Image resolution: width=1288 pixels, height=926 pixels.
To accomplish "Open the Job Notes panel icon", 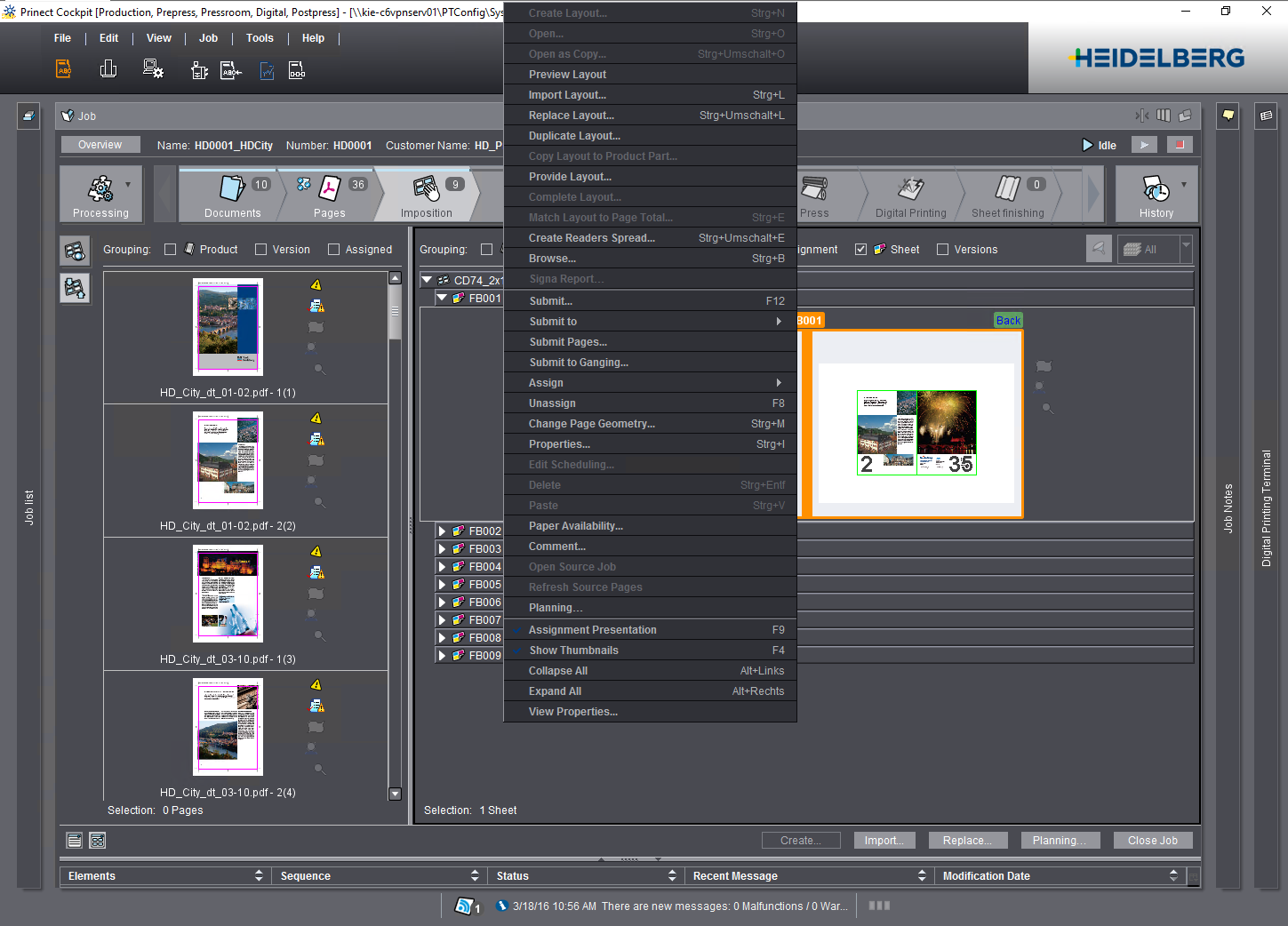I will tap(1228, 116).
